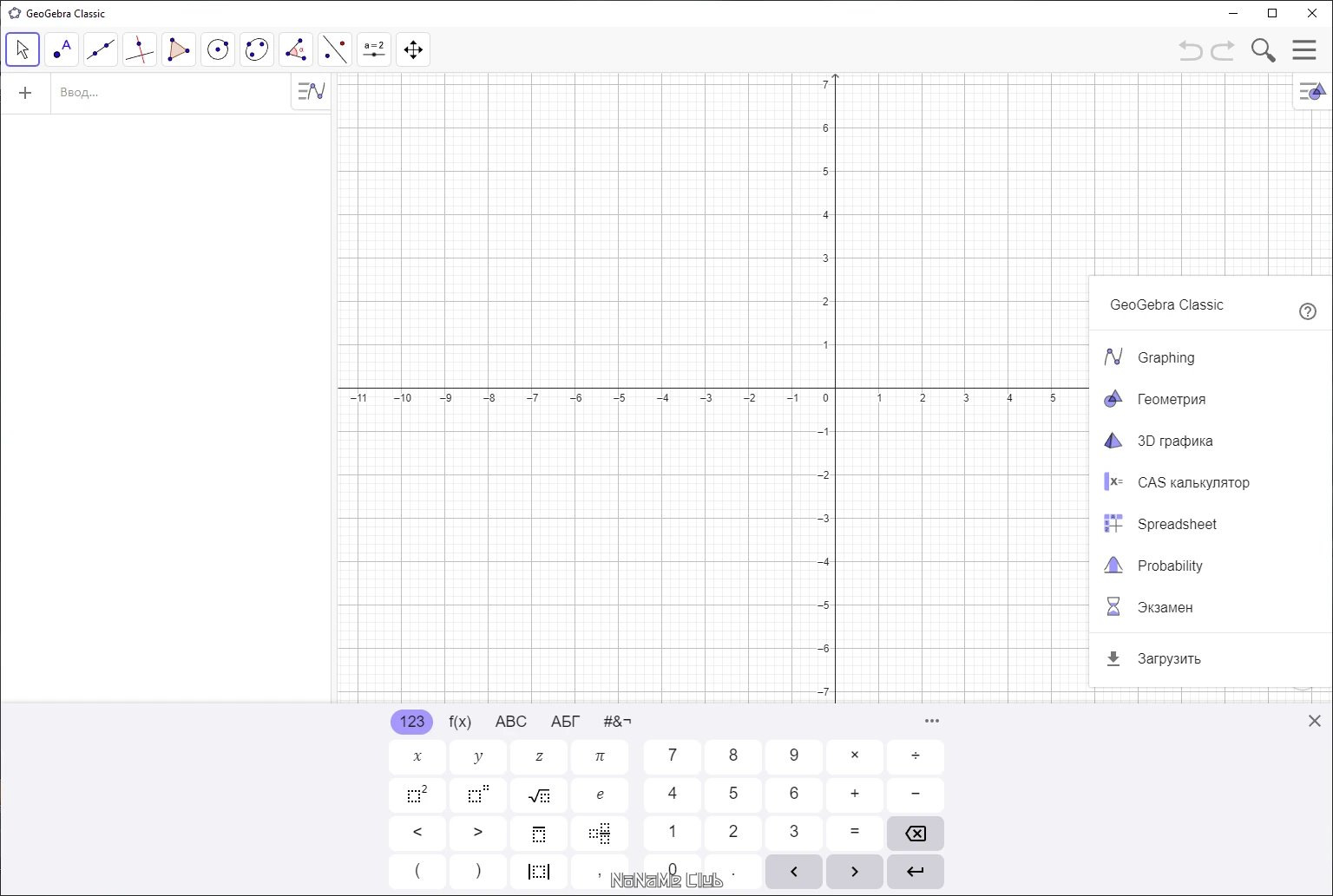Tap the open parenthesis key
1333x896 pixels.
(x=417, y=871)
